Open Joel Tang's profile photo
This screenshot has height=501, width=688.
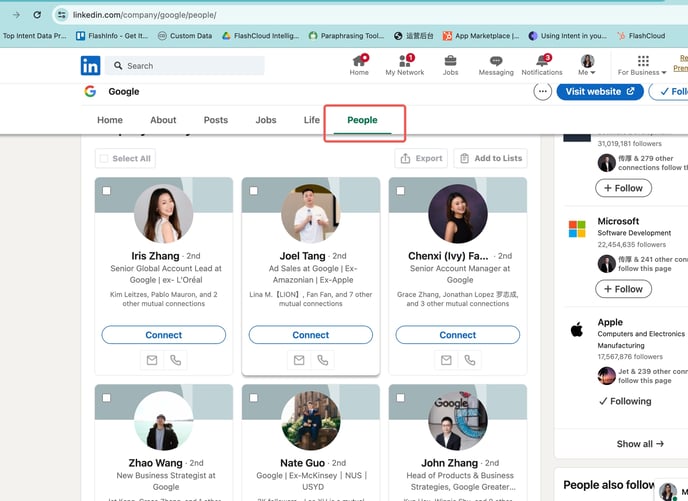[x=311, y=214]
